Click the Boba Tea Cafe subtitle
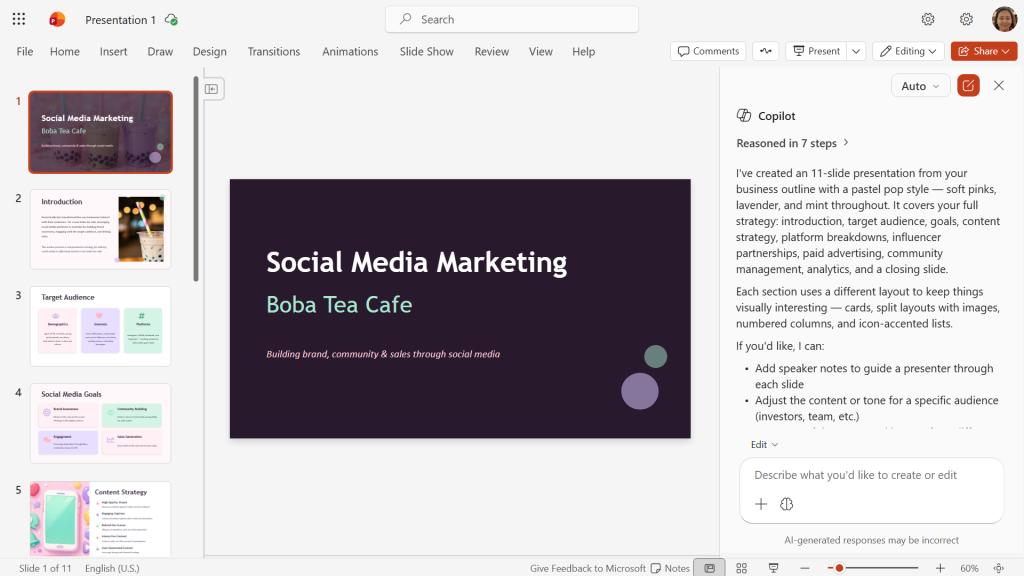Viewport: 1024px width, 576px height. pyautogui.click(x=339, y=305)
